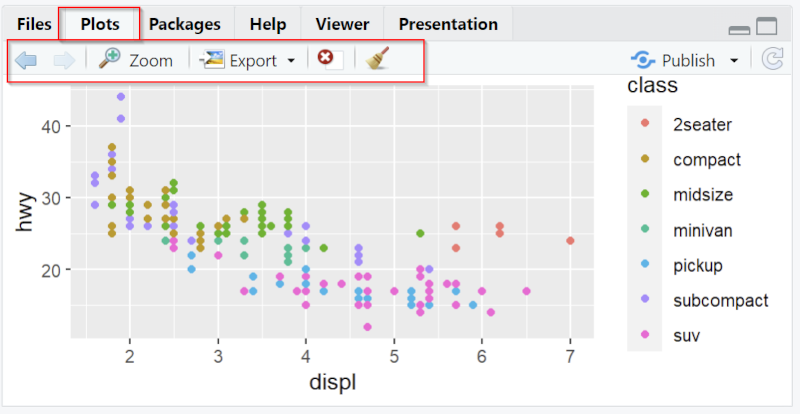This screenshot has width=800, height=414.
Task: Maximize the plots pane
Action: click(x=766, y=26)
